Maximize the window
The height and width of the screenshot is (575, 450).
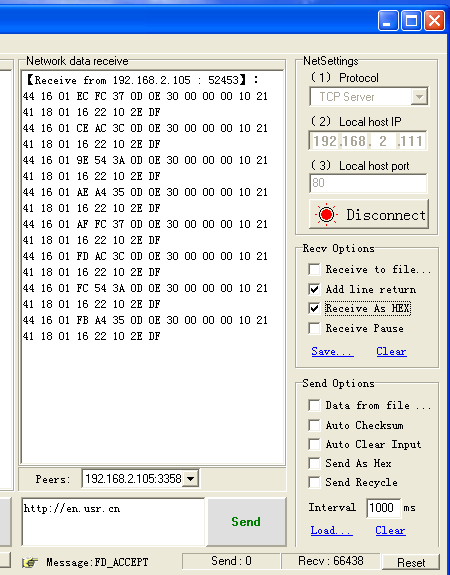point(411,20)
